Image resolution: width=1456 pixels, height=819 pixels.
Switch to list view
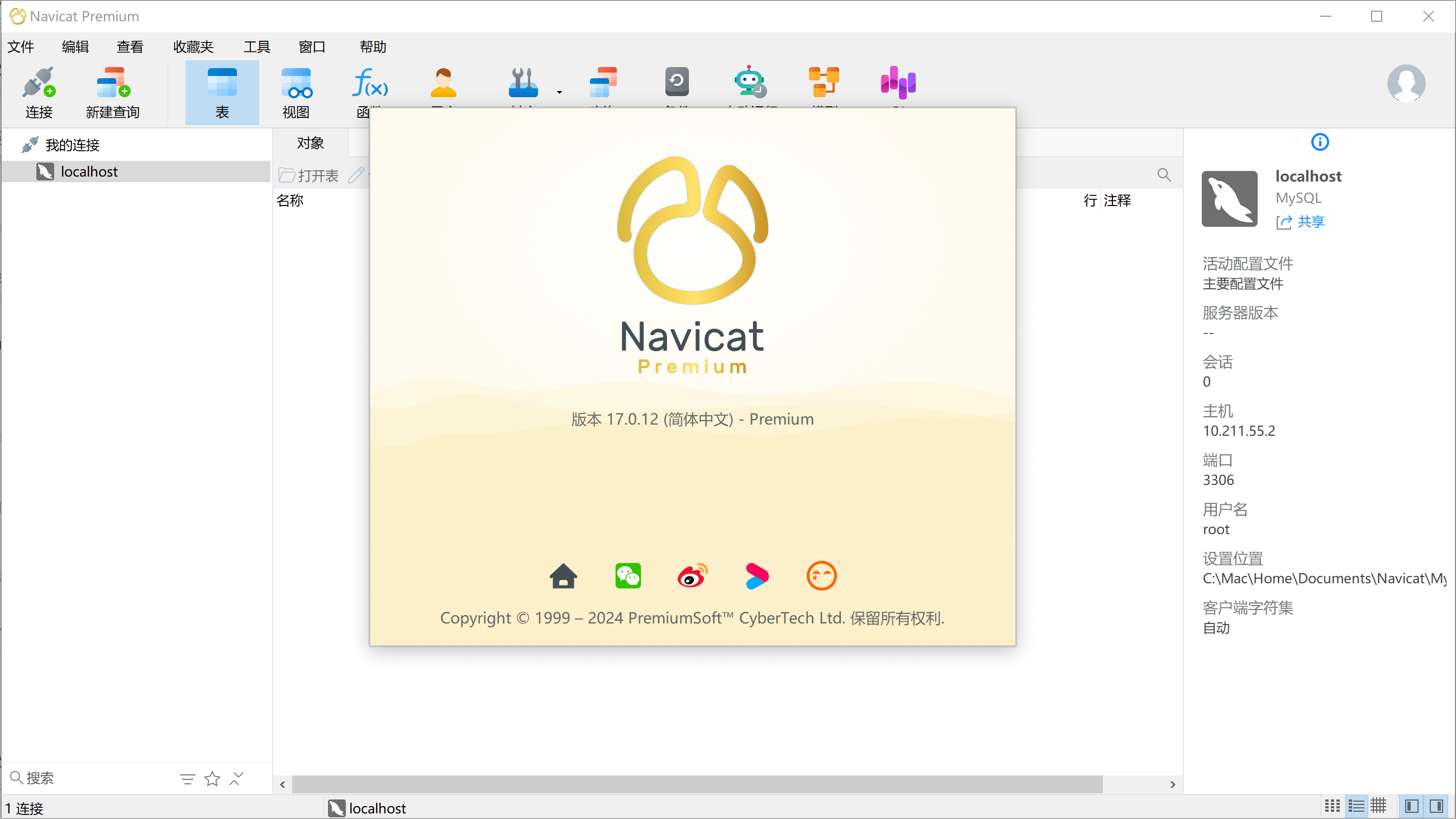click(x=1356, y=806)
